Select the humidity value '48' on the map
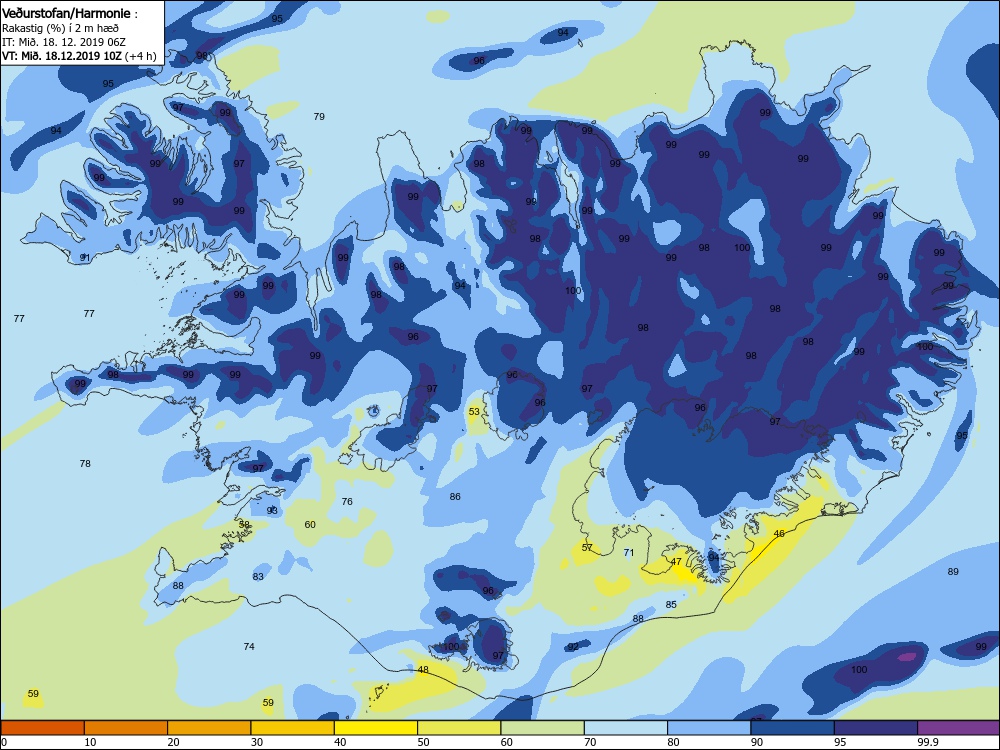 point(423,670)
